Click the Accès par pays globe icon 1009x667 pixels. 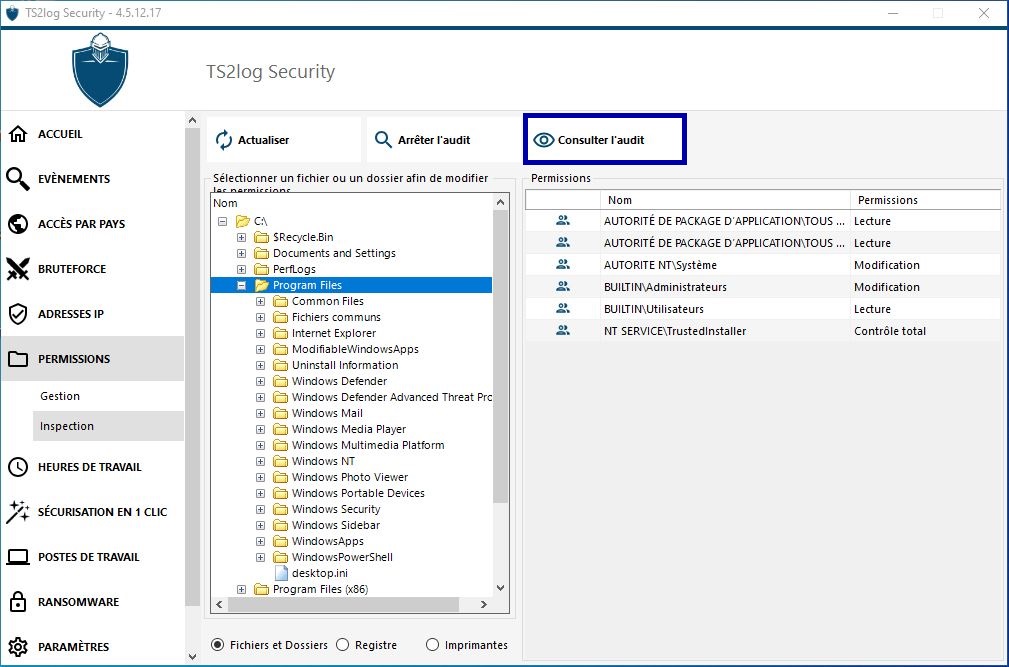click(x=18, y=224)
